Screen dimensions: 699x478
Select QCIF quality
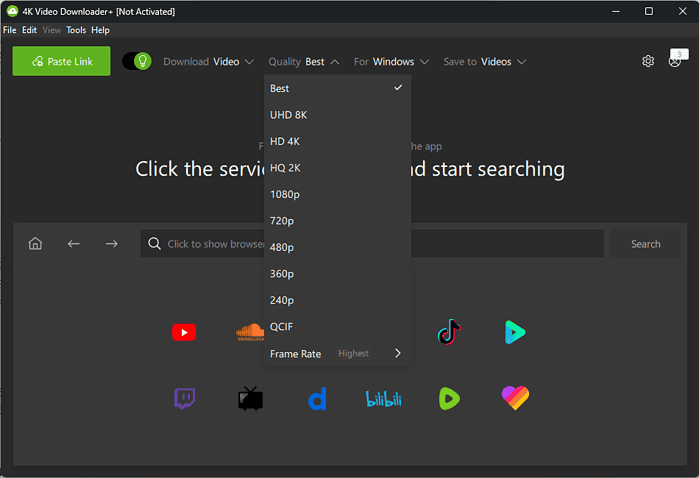coord(337,327)
